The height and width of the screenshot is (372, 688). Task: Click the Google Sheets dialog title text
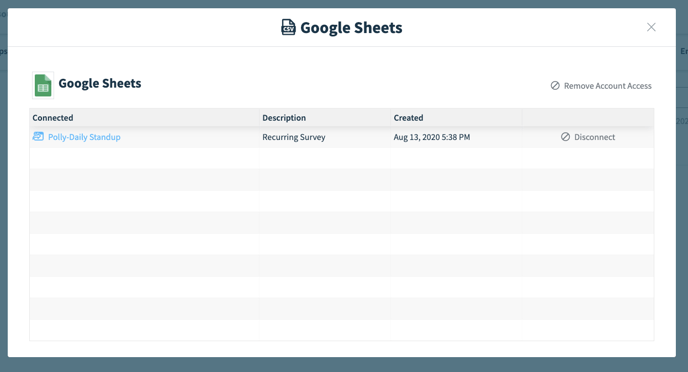click(x=351, y=28)
